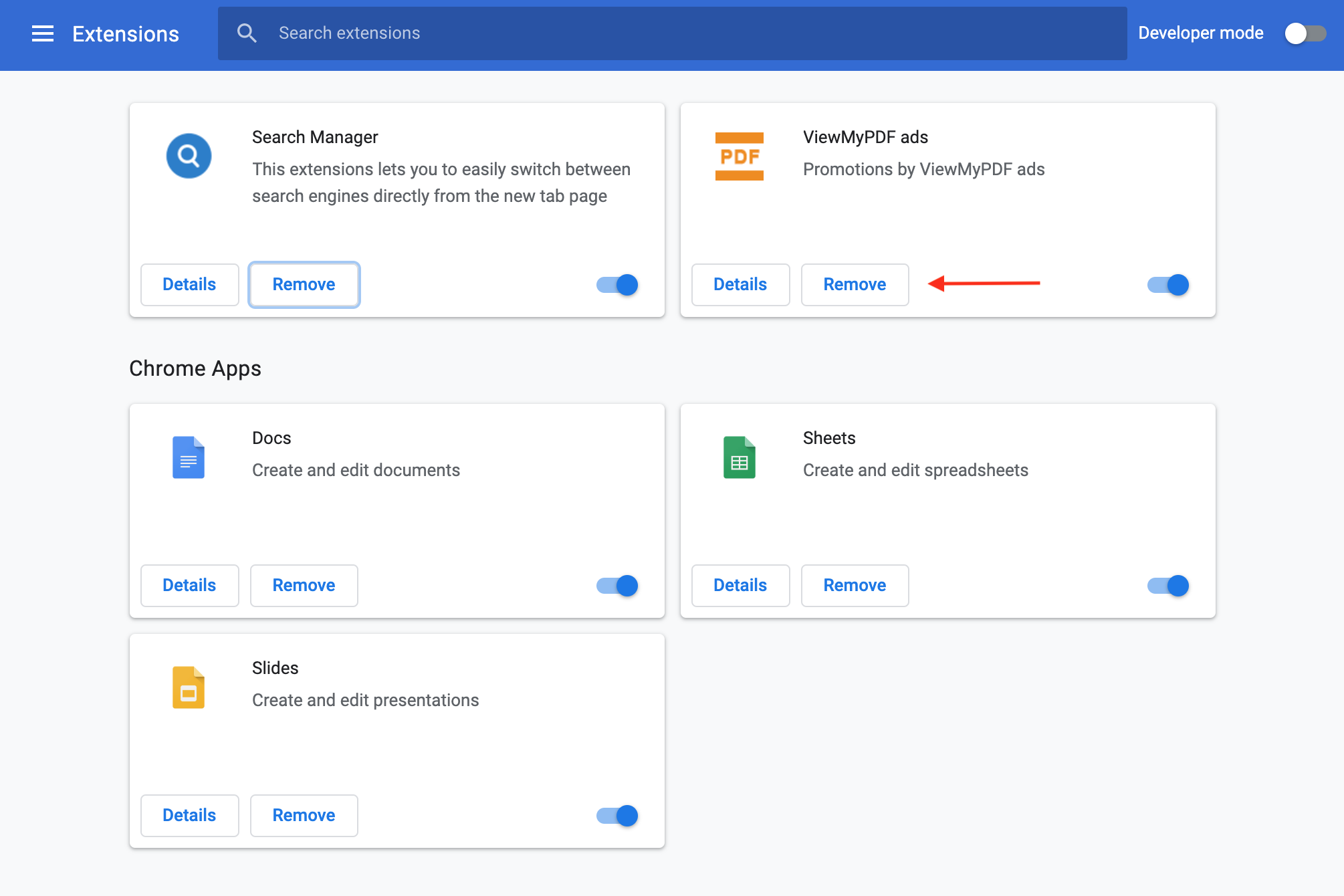Image resolution: width=1344 pixels, height=896 pixels.
Task: Remove the Search Manager extension
Action: click(x=304, y=285)
